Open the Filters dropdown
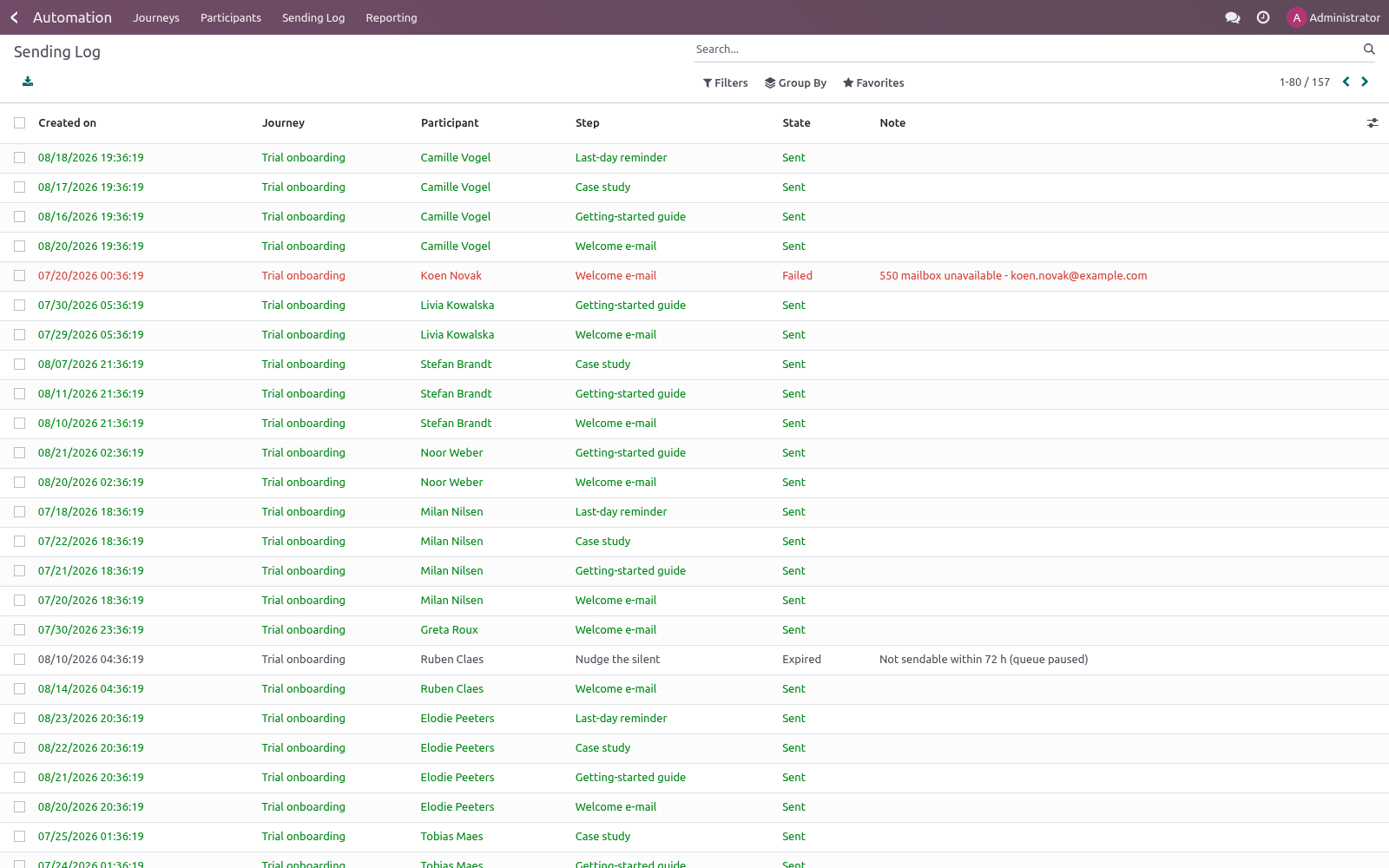Viewport: 1389px width, 868px height. (726, 83)
